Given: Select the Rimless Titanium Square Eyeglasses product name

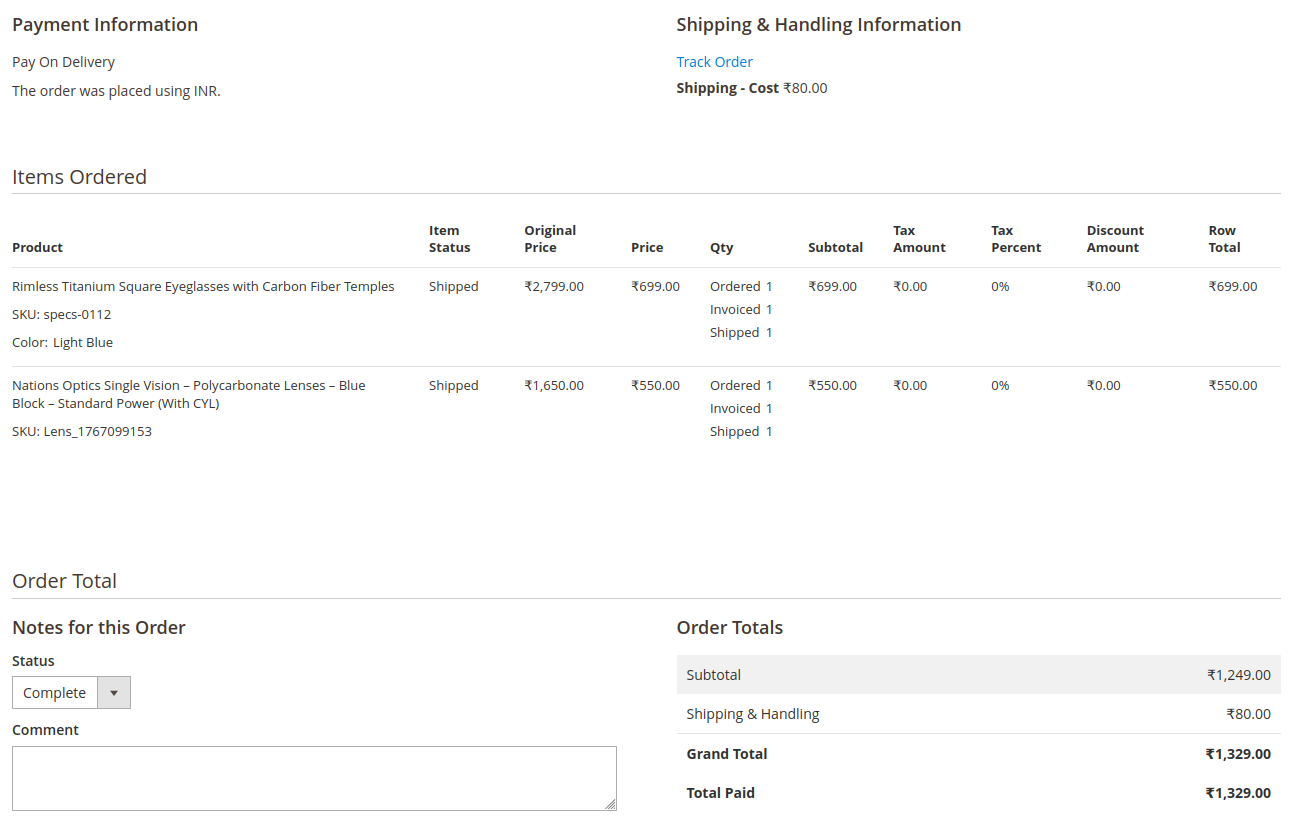Looking at the screenshot, I should 203,287.
